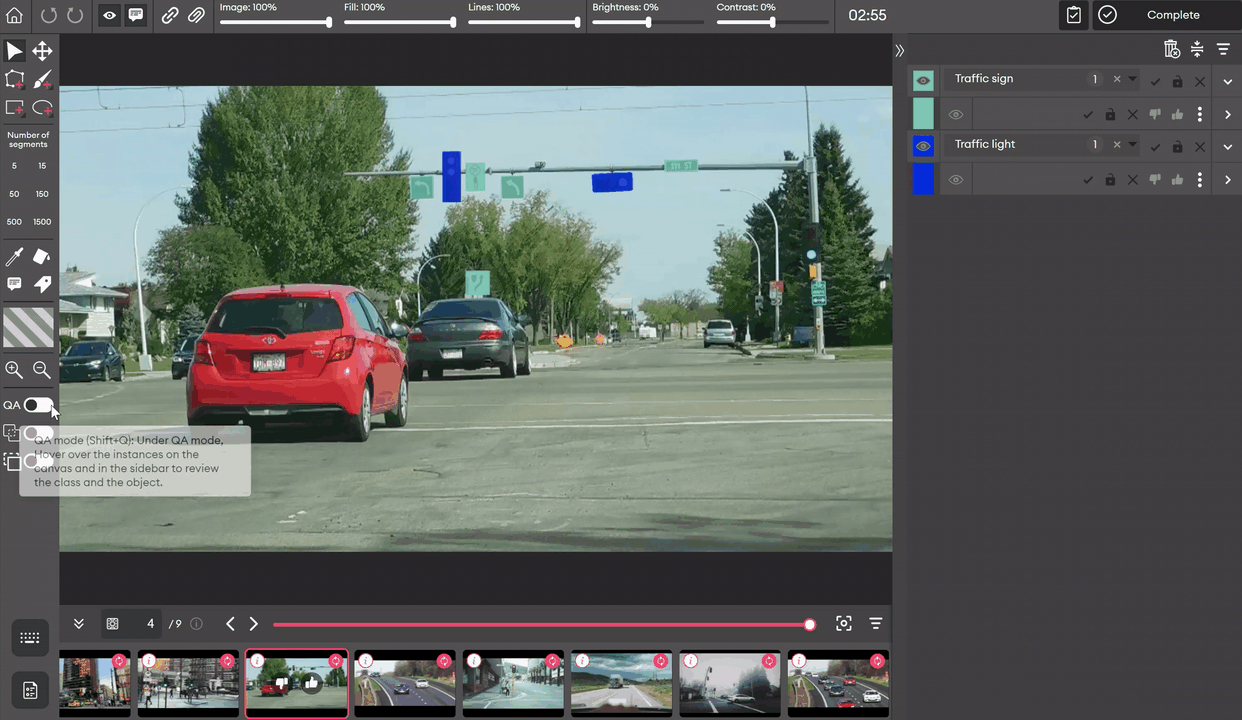Screen dimensions: 1242x720
Task: Open the sidebar filter icon
Action: [1223, 49]
